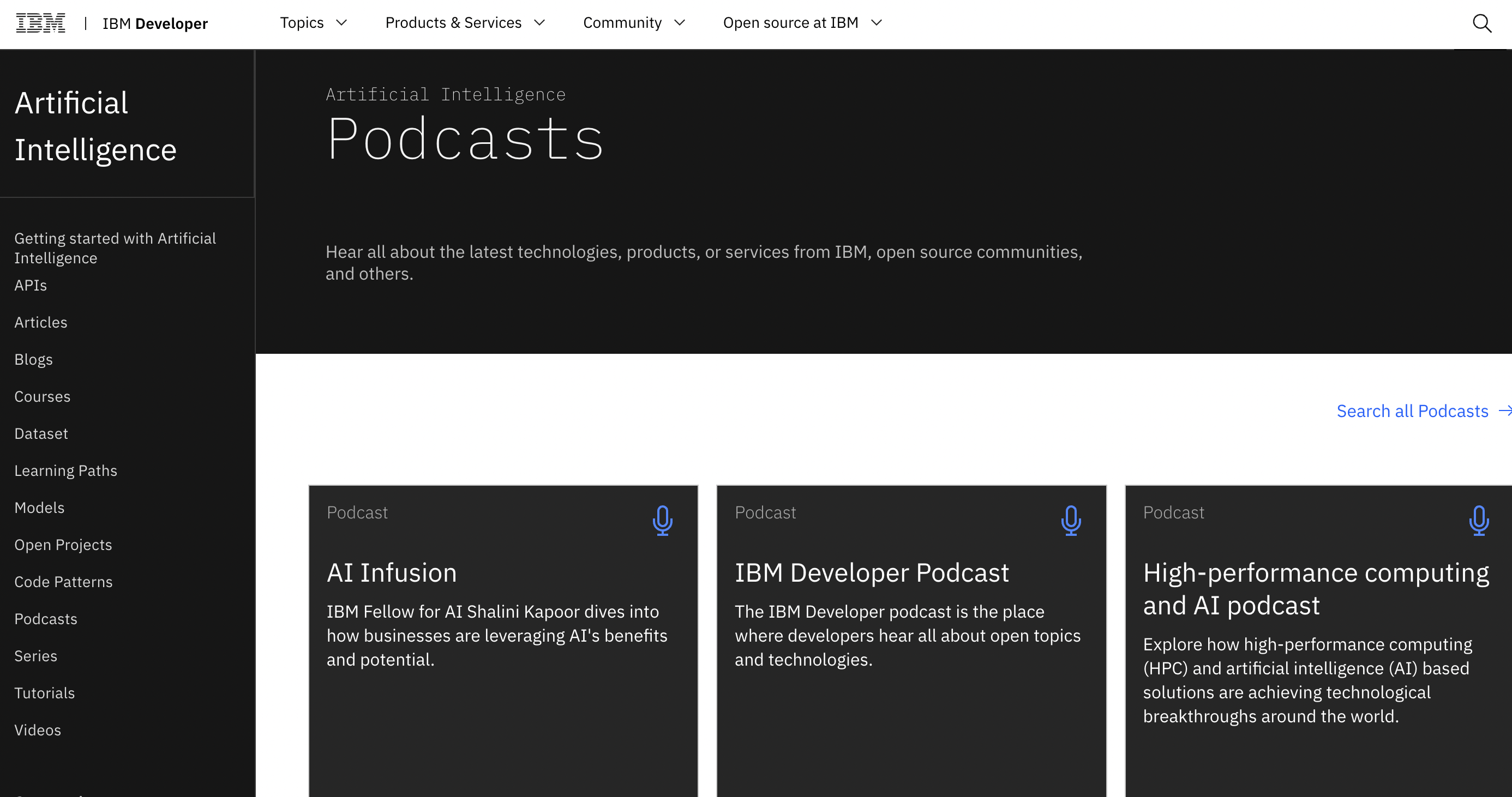Click the Learning Paths sidebar item
The image size is (1512, 797).
point(66,470)
